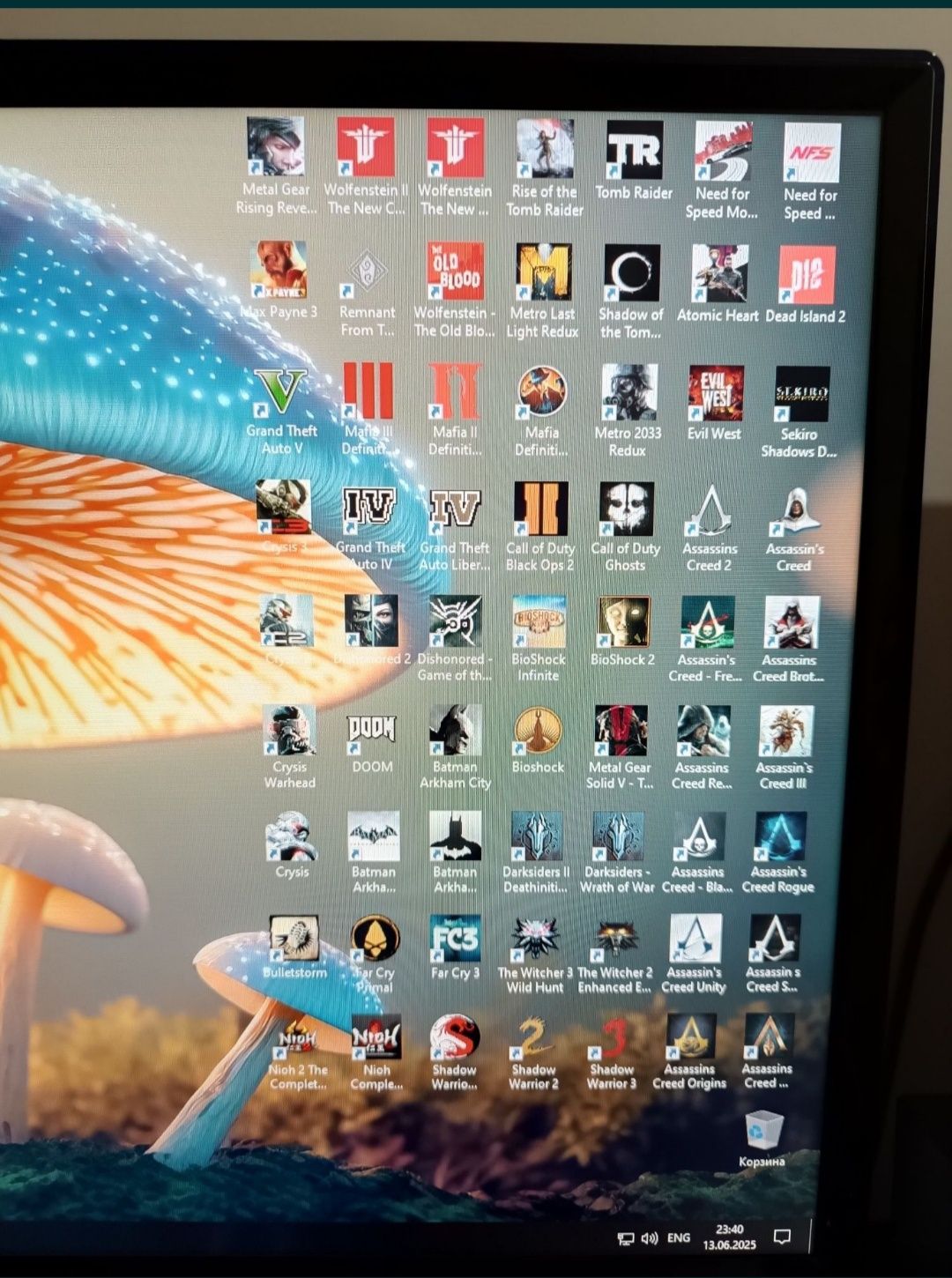The width and height of the screenshot is (952, 1278).
Task: Select Dishonored - Game of th... icon
Action: [x=455, y=621]
